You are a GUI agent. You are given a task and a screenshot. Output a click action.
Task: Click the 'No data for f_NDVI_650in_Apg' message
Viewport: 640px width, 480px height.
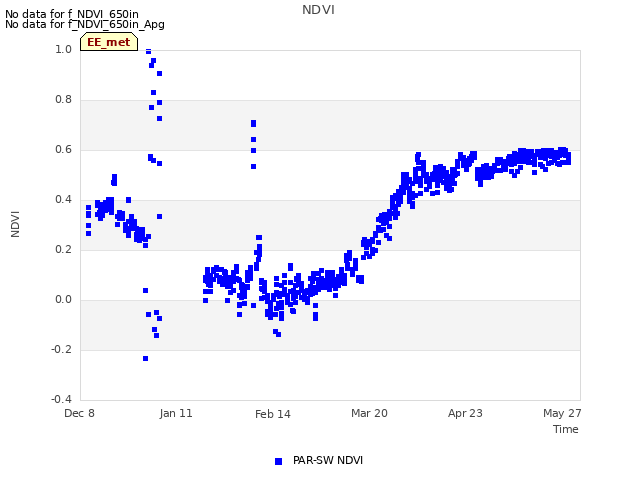point(85,24)
